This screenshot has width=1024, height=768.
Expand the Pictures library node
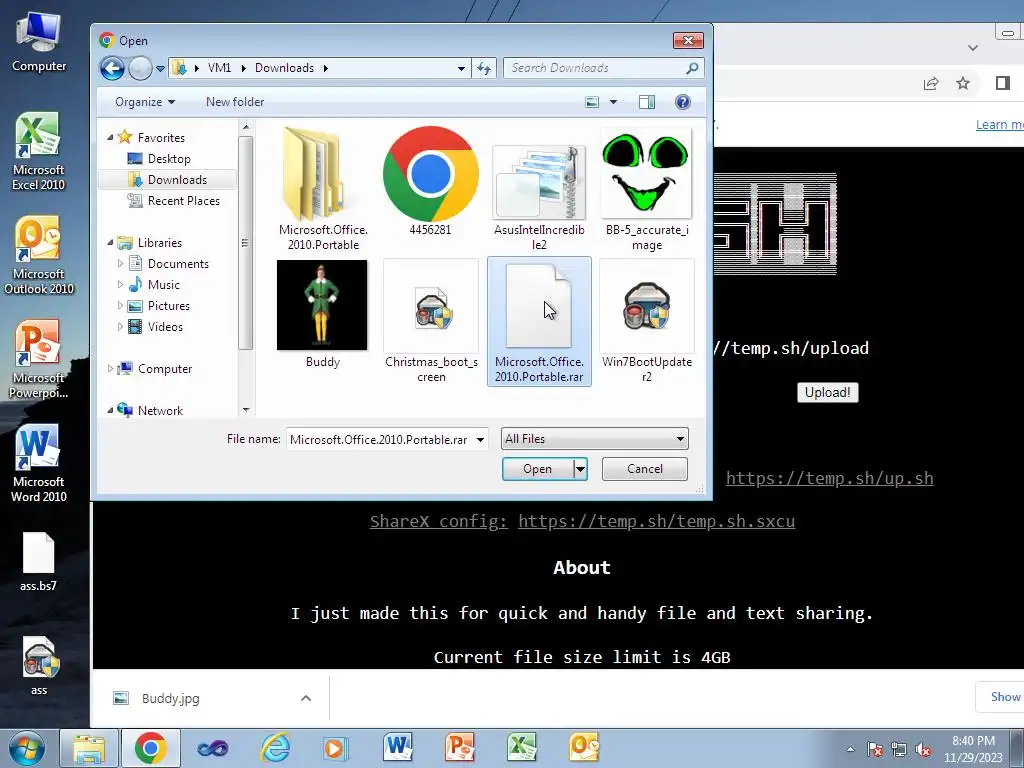coord(120,306)
